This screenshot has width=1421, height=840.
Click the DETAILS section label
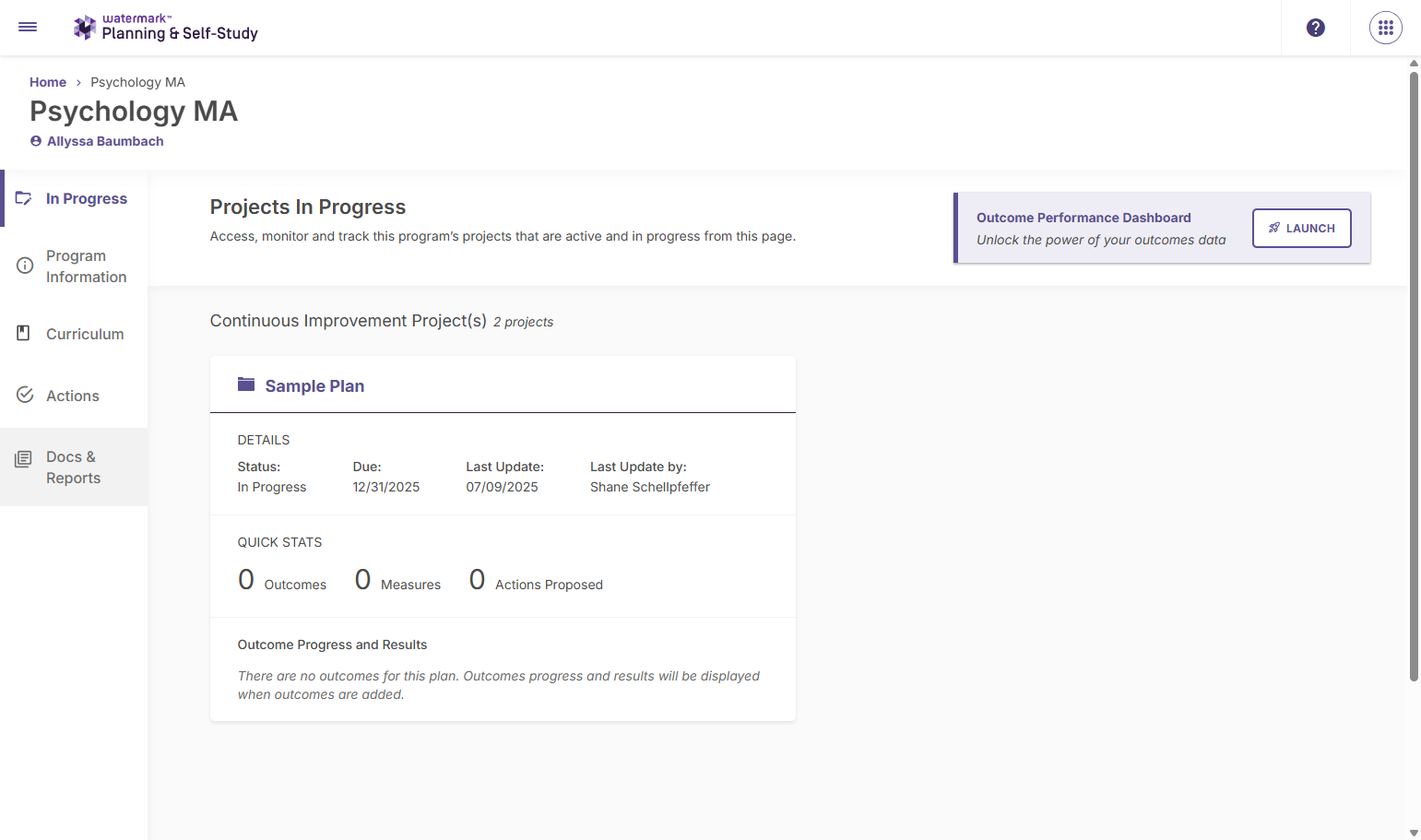[264, 440]
